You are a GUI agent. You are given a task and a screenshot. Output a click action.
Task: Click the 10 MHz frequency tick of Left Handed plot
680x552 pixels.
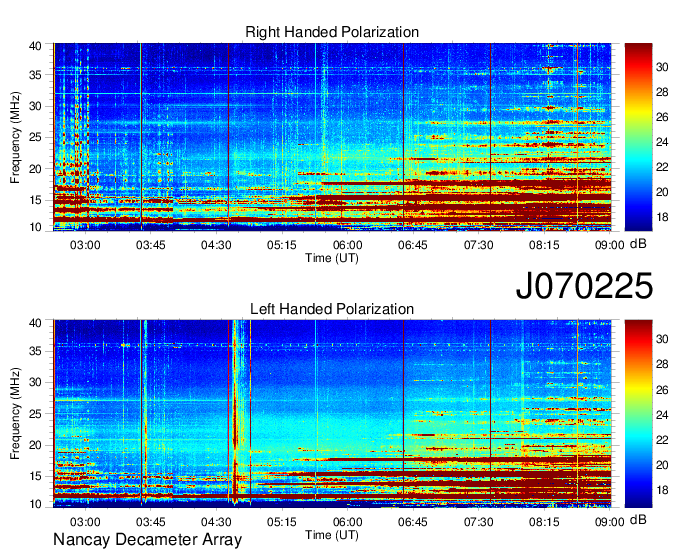(x=35, y=504)
